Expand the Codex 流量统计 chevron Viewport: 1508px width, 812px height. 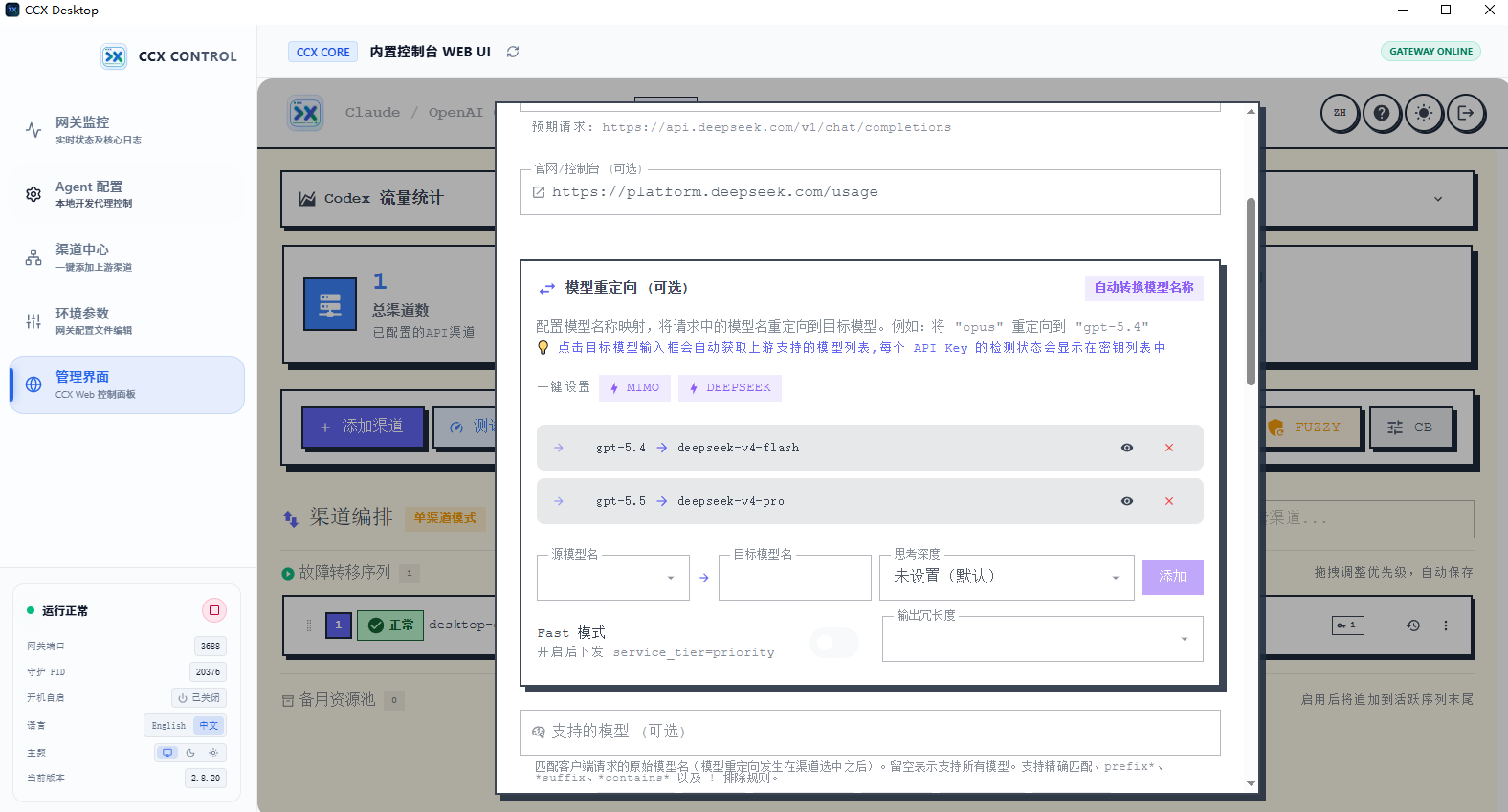click(x=1438, y=199)
